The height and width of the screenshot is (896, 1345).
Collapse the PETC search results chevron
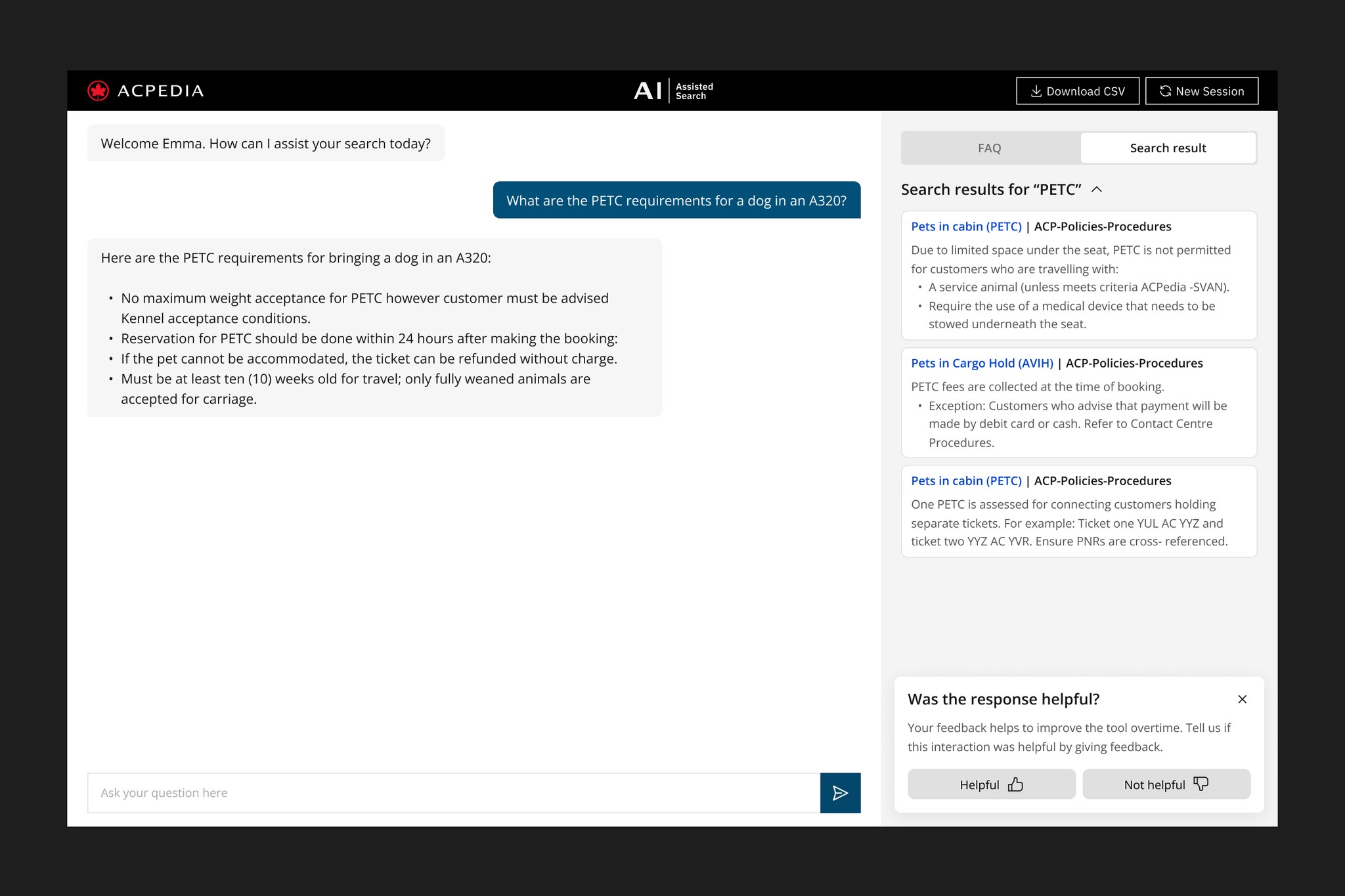click(1096, 190)
